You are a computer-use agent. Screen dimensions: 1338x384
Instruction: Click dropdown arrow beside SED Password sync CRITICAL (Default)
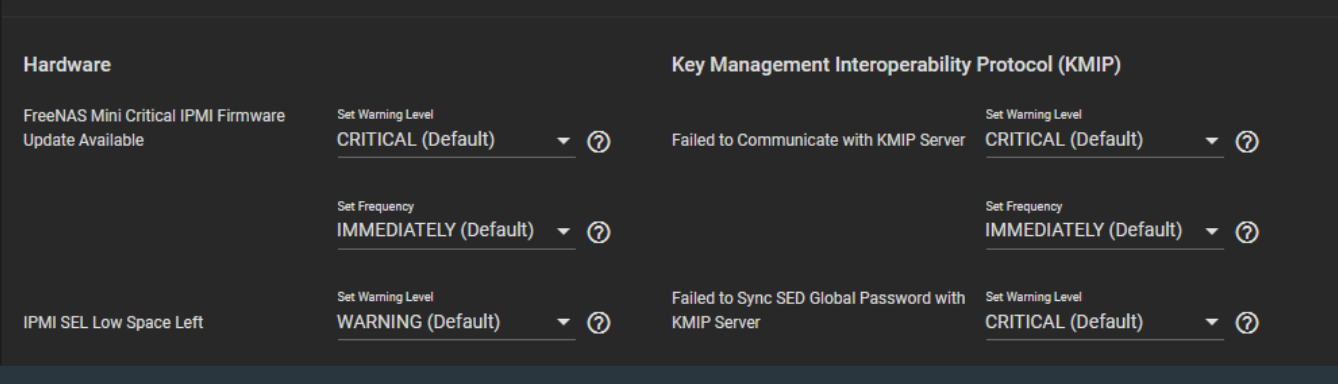1211,323
